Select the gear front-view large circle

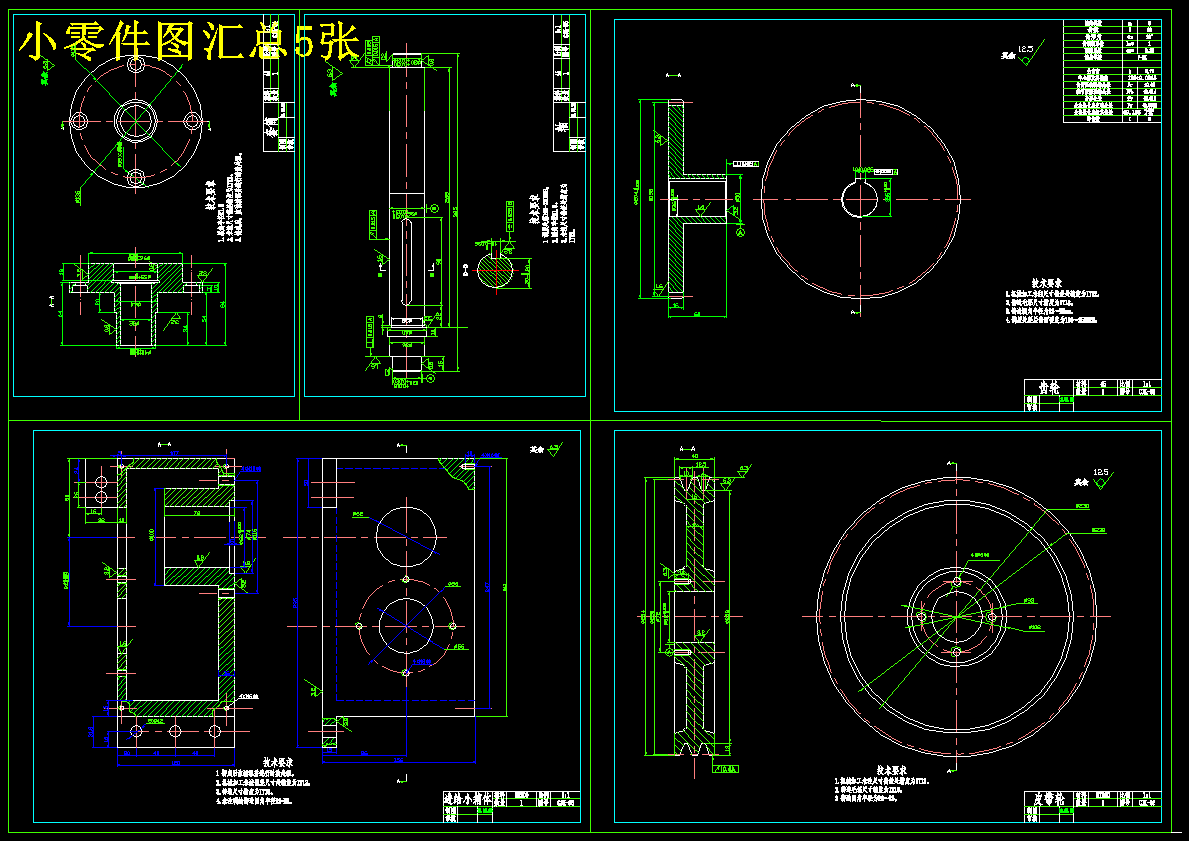[859, 199]
